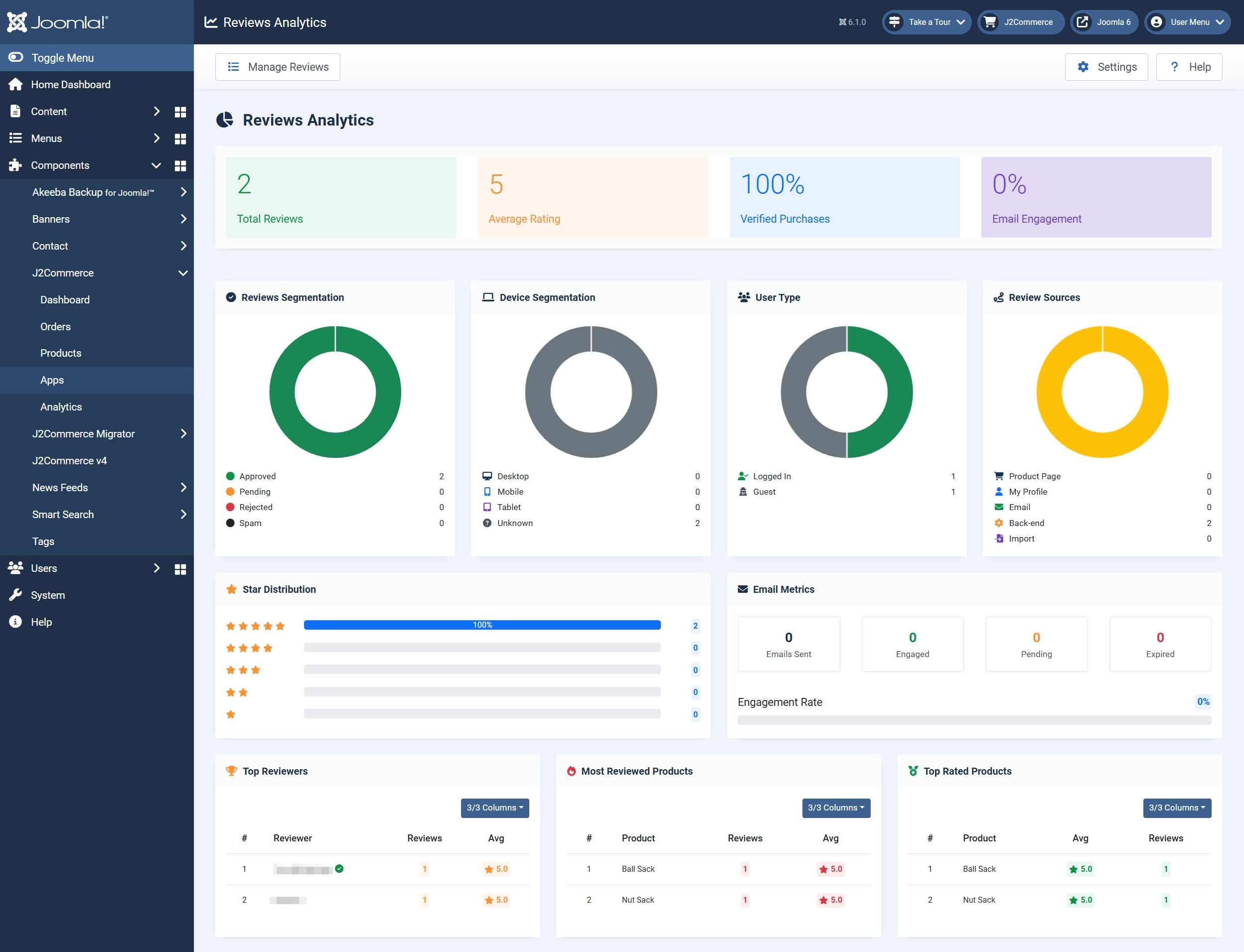
Task: Click the five-star 100% progress bar
Action: 482,625
